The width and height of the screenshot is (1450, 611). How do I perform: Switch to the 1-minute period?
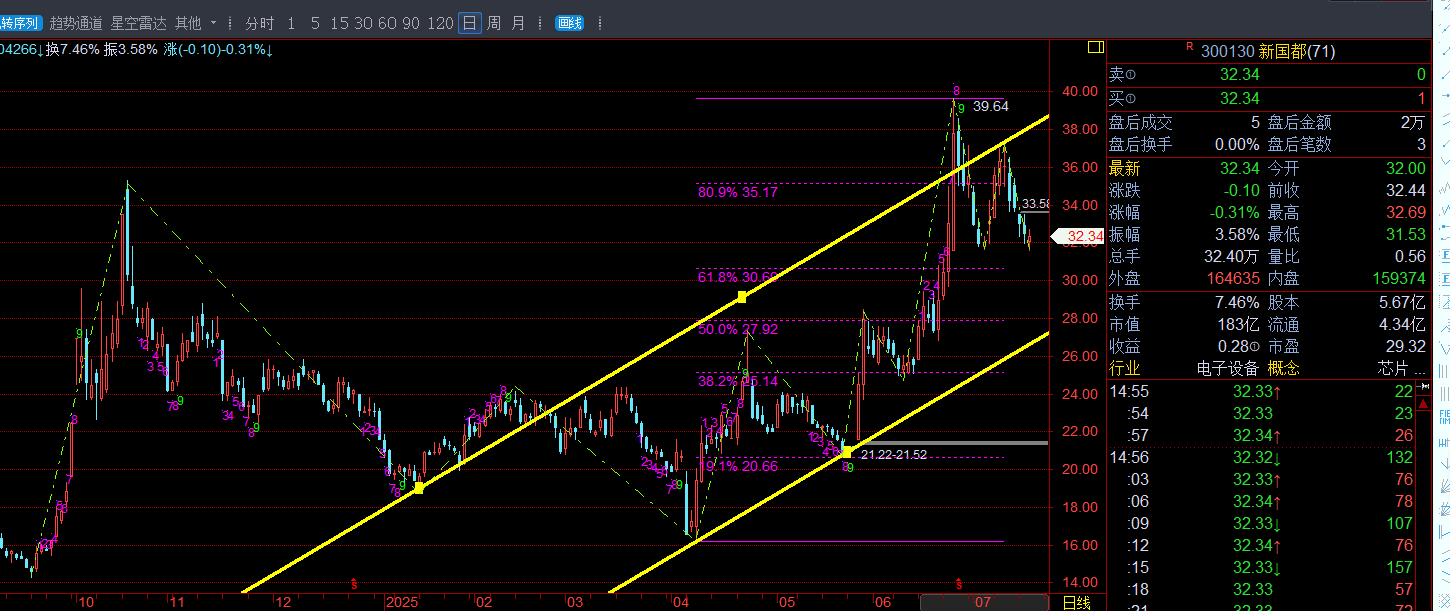point(291,23)
